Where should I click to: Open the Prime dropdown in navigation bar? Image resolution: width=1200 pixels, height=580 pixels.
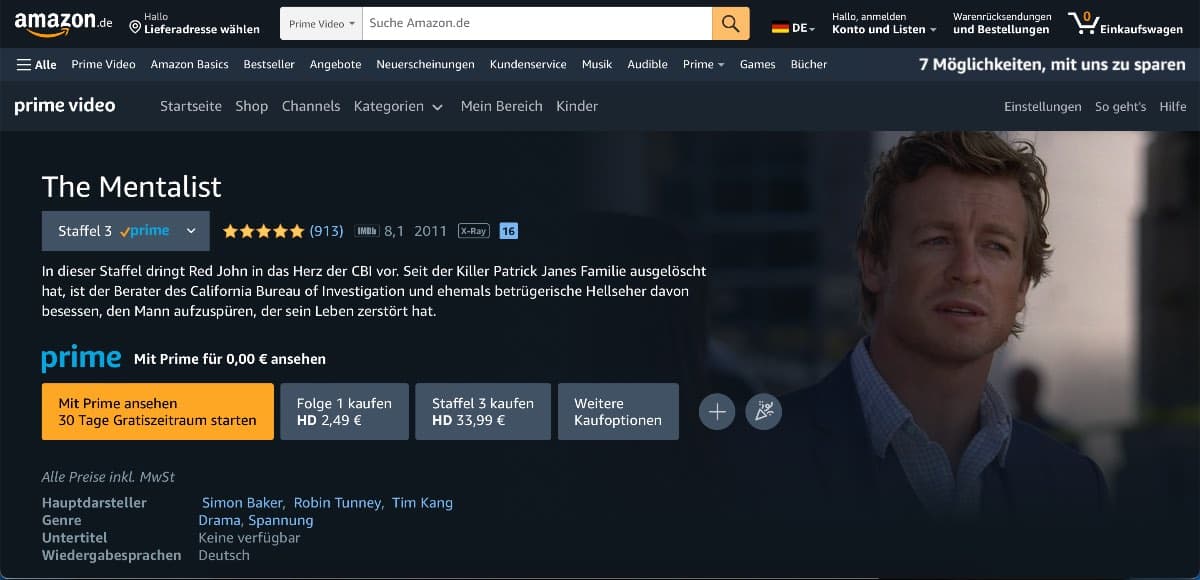(704, 64)
